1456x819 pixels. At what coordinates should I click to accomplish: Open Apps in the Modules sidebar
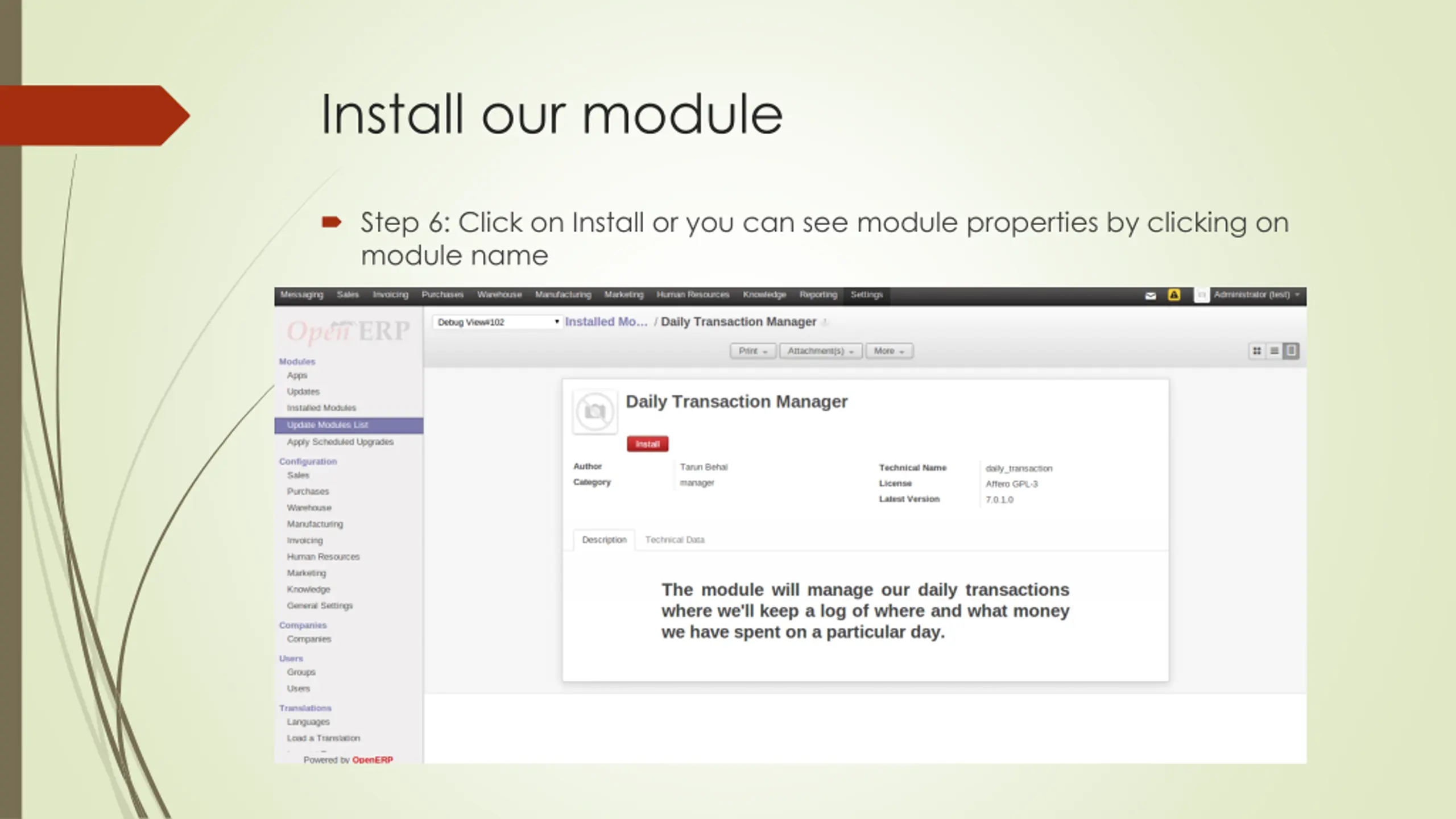click(x=297, y=375)
